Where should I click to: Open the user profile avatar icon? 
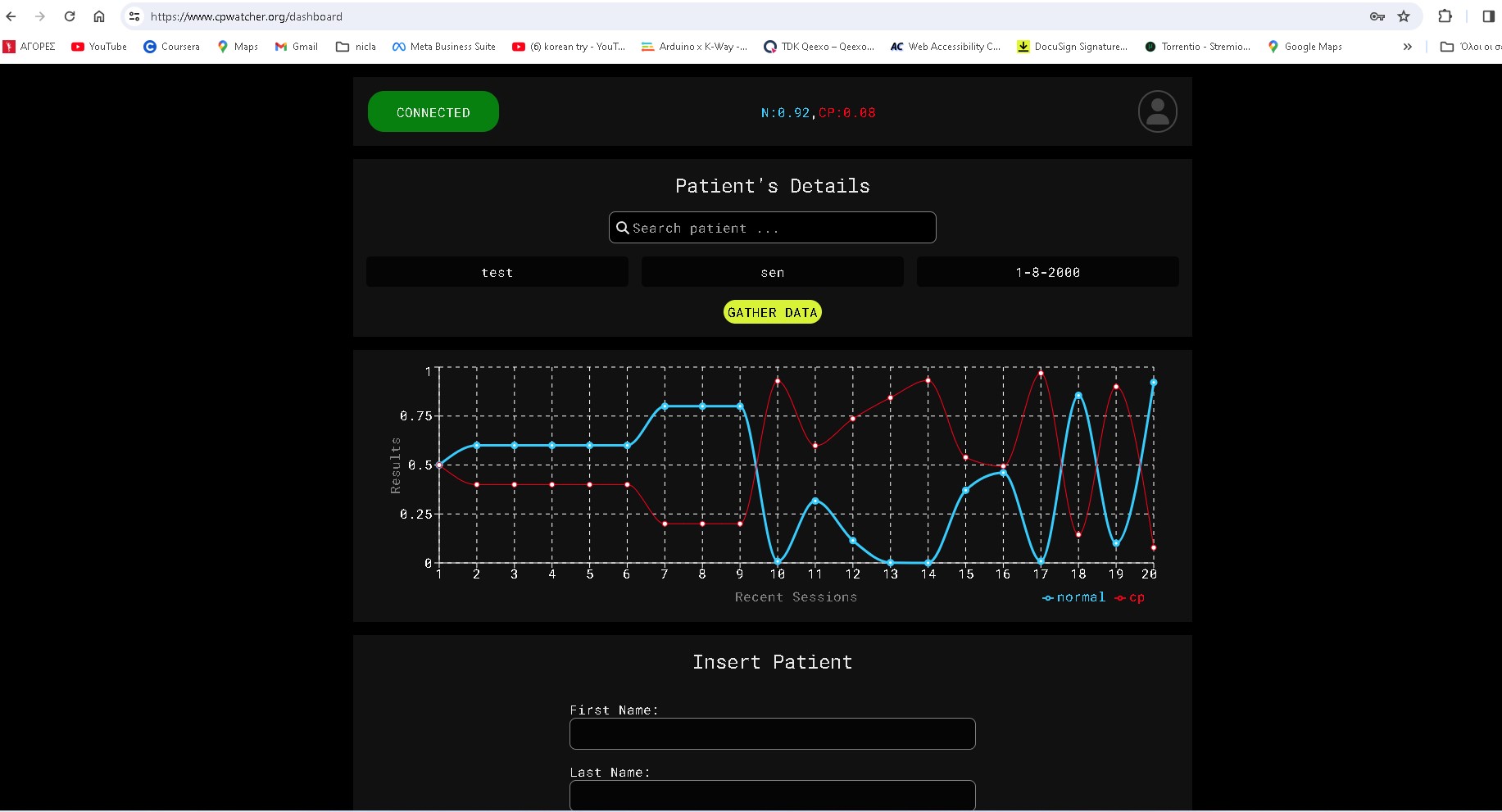pos(1157,111)
